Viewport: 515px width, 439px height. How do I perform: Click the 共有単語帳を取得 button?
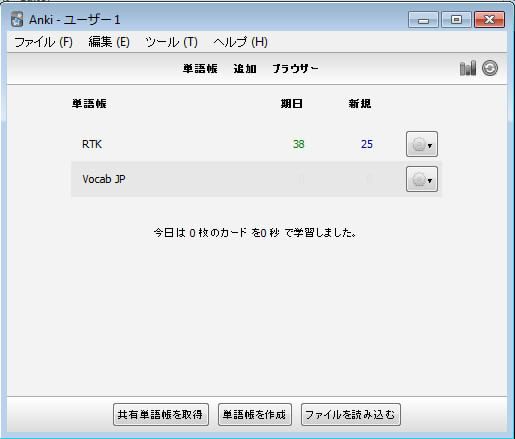click(161, 414)
